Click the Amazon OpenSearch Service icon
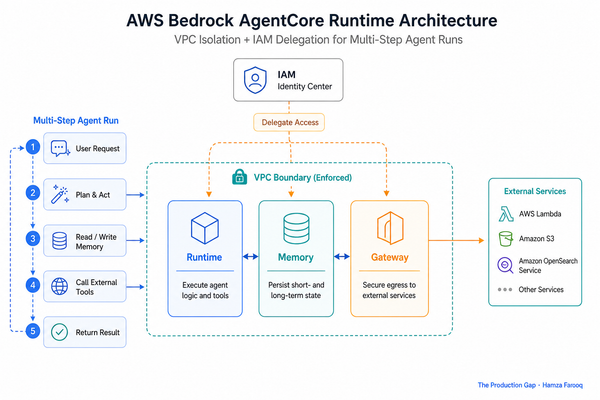 point(505,265)
